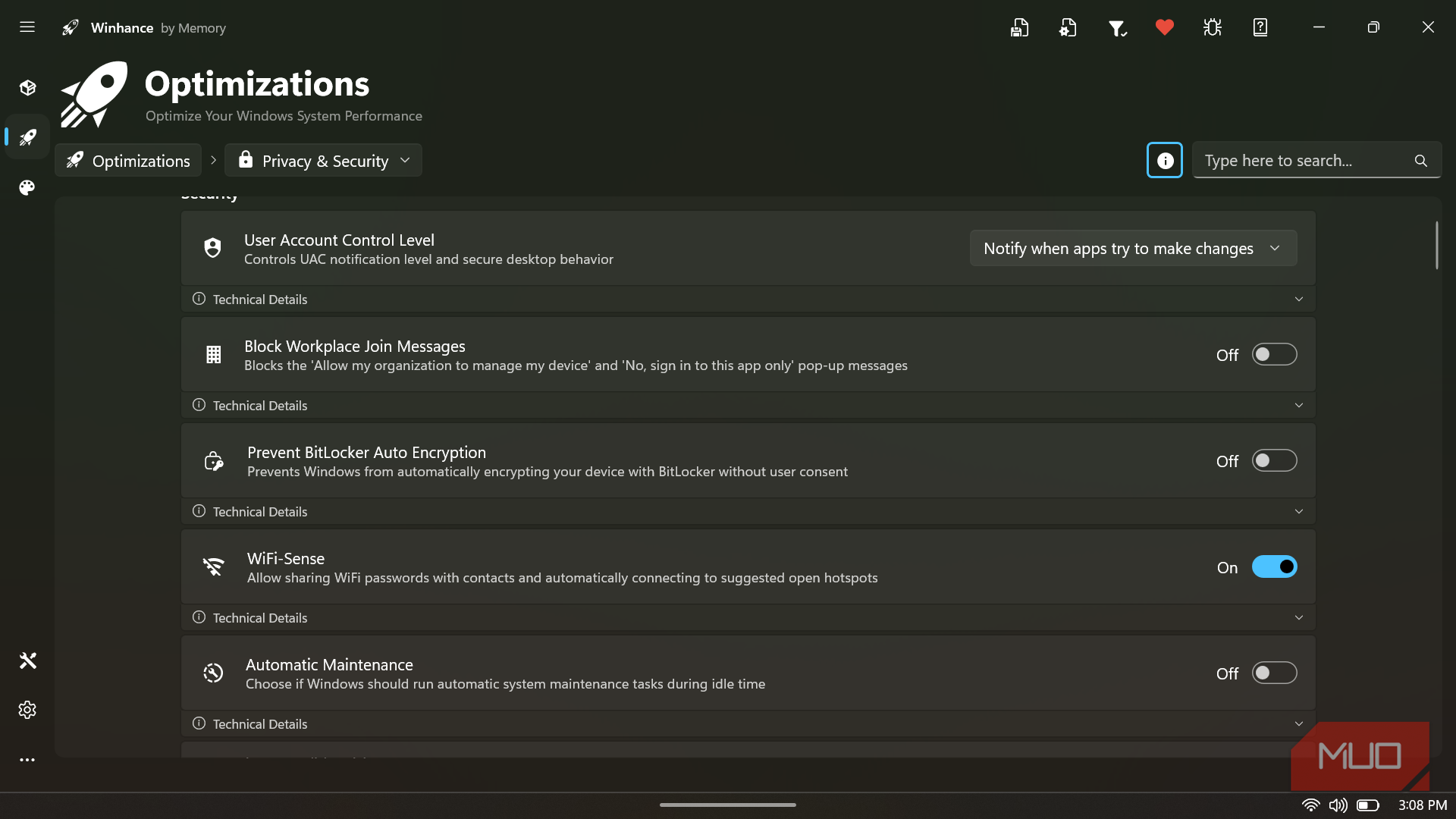Screen dimensions: 1456x819
Task: Open Advanced Tools wrench-screwdriver icon
Action: point(27,661)
